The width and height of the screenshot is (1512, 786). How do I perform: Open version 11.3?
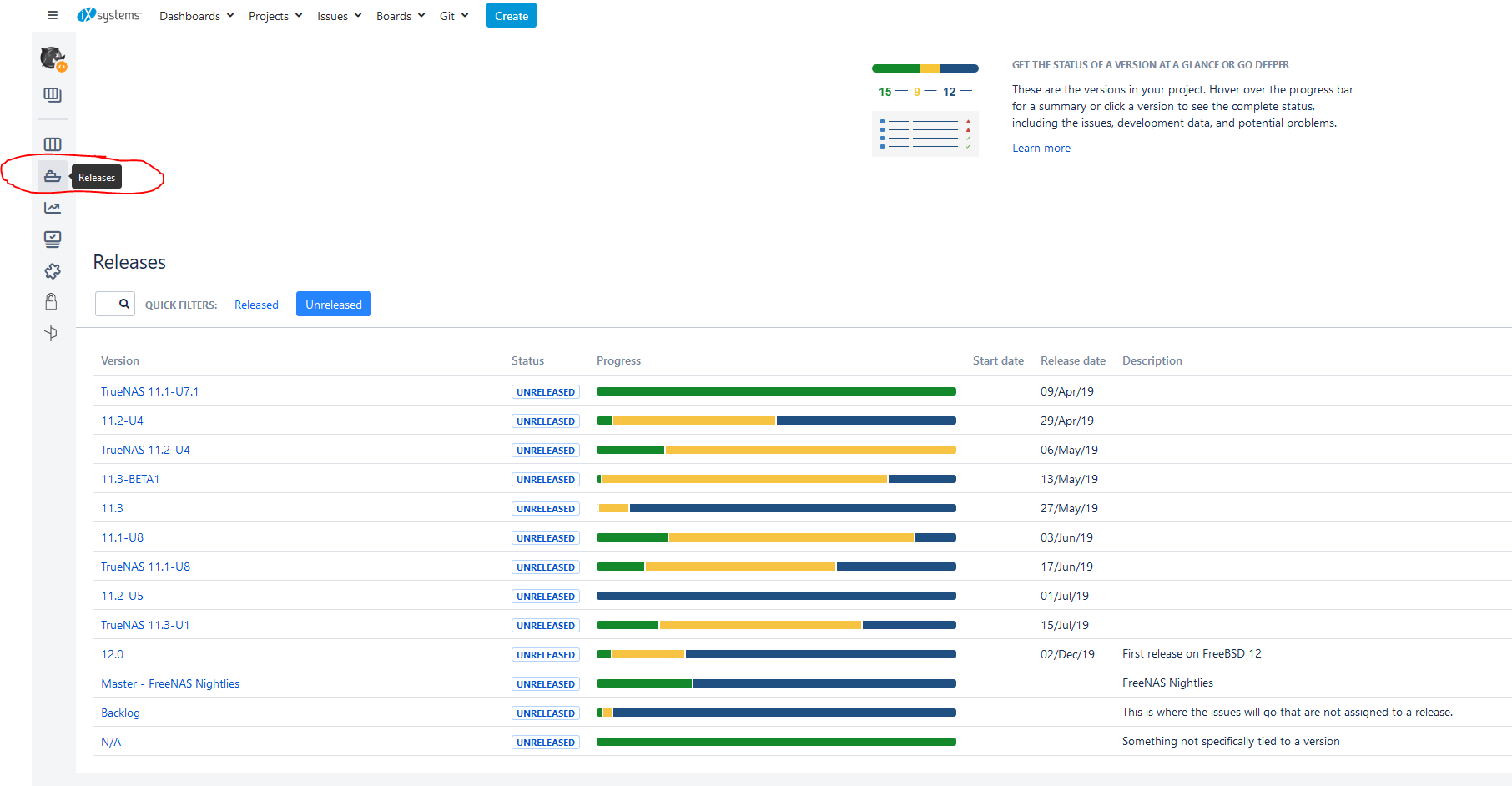click(x=112, y=508)
